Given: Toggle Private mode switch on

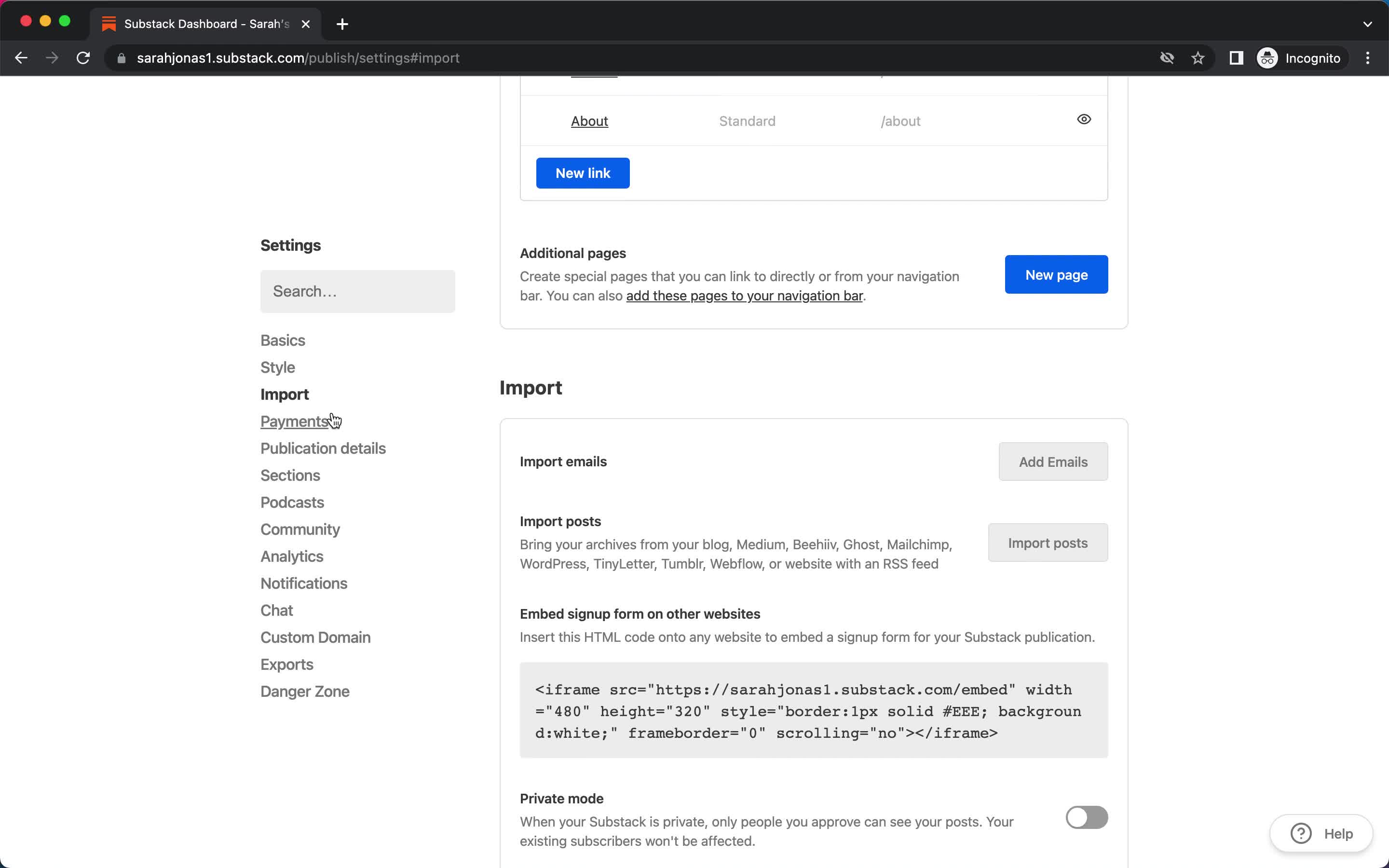Looking at the screenshot, I should 1086,817.
